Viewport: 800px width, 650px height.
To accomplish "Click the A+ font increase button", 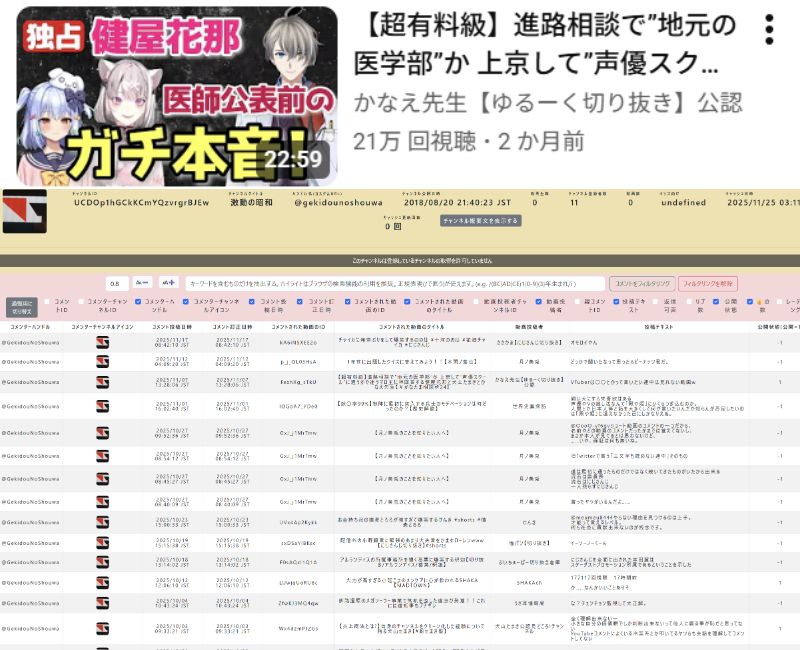I will (167, 284).
